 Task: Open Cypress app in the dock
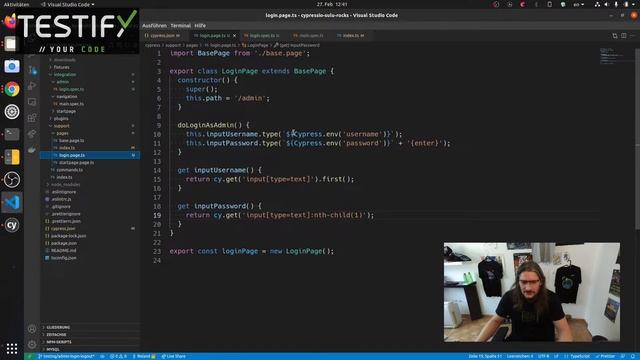pos(12,225)
